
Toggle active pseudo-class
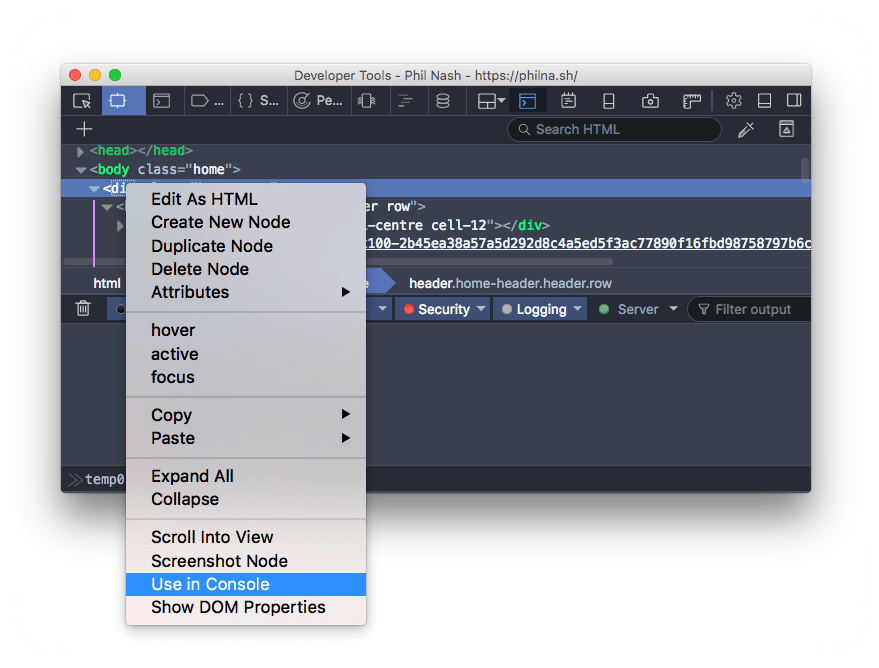(246, 354)
